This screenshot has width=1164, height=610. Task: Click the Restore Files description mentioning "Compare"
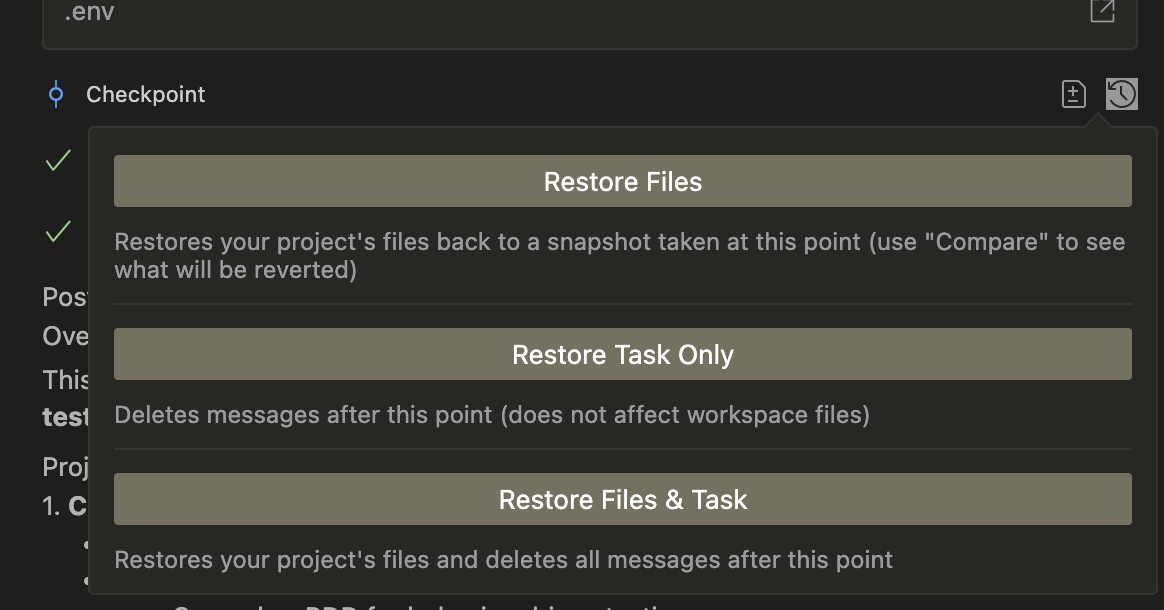coord(619,255)
